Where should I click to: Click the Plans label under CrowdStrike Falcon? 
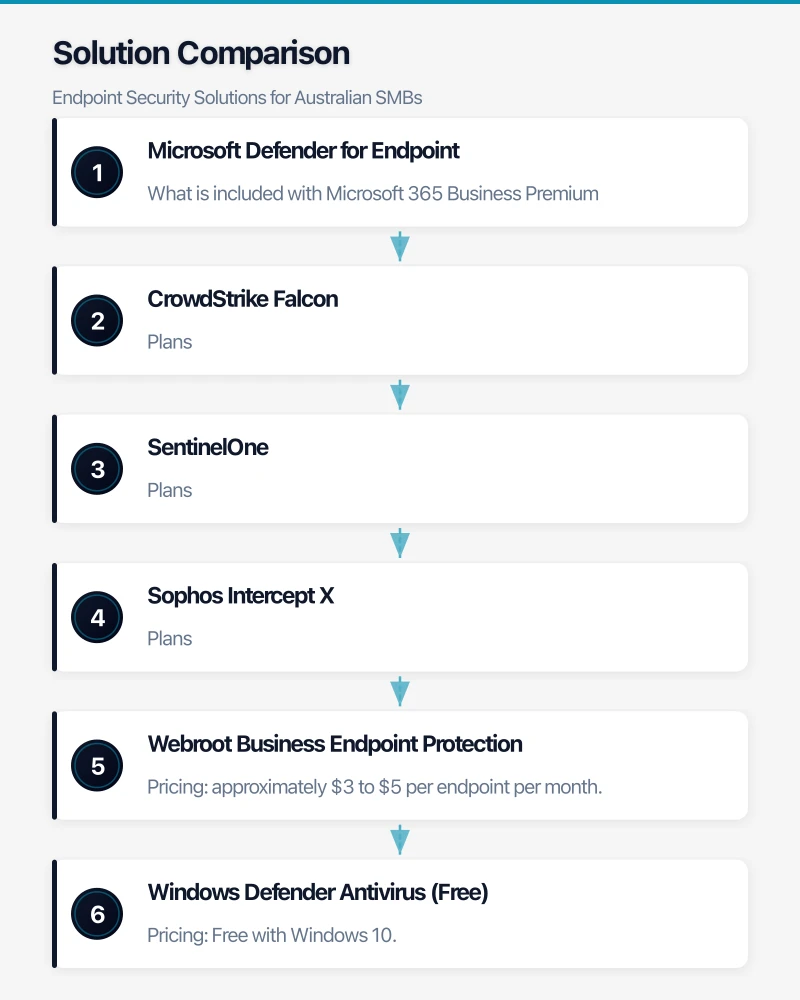pyautogui.click(x=169, y=342)
